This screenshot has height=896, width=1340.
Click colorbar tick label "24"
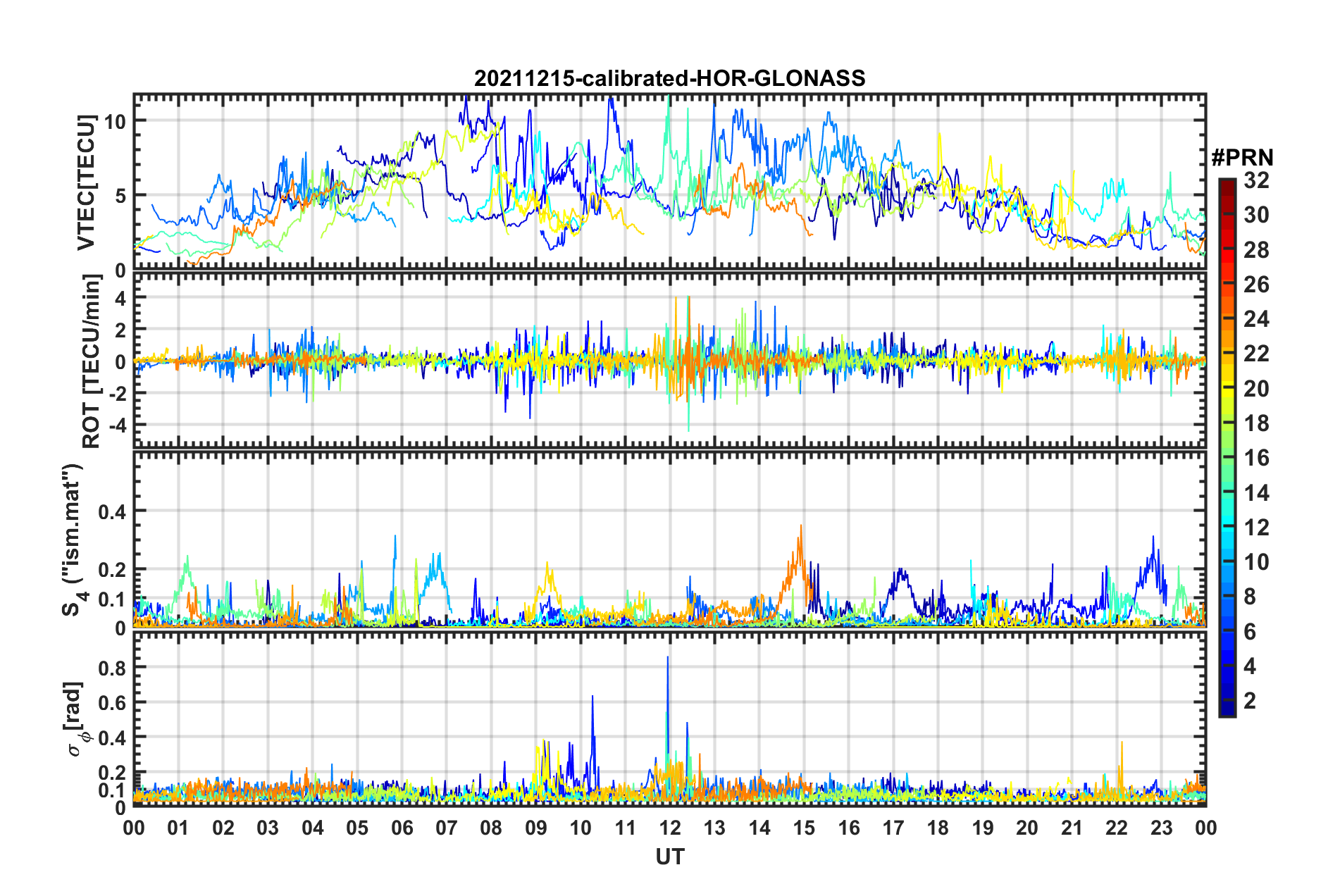(x=1256, y=319)
